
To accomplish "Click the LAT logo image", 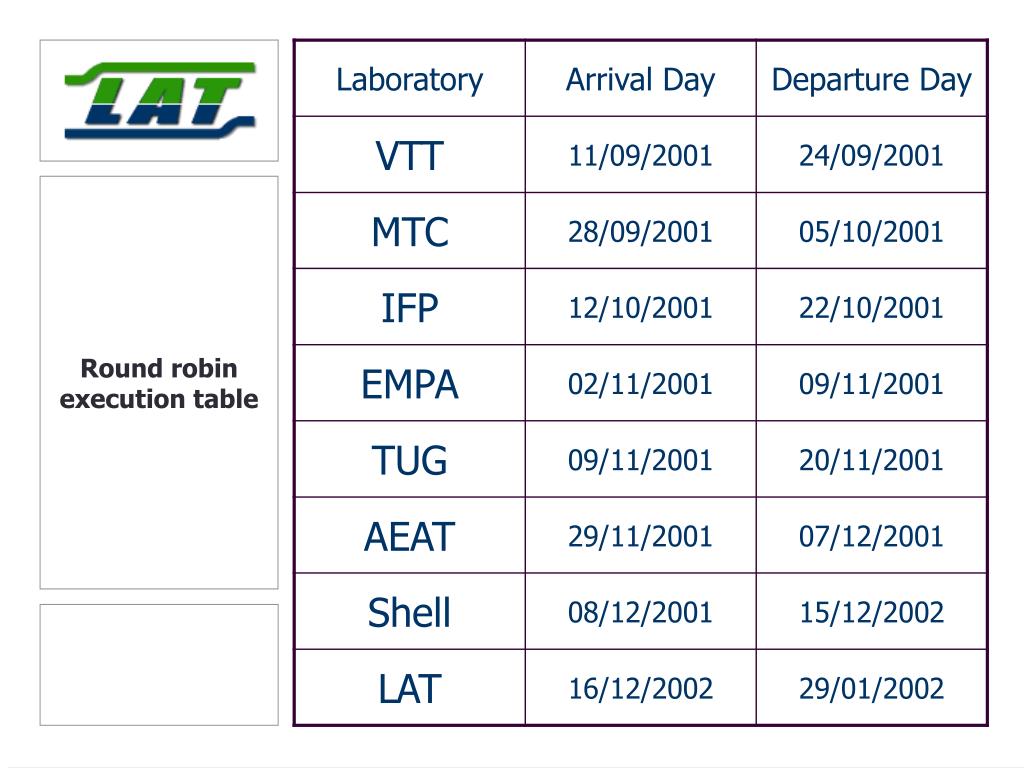I will coord(159,101).
